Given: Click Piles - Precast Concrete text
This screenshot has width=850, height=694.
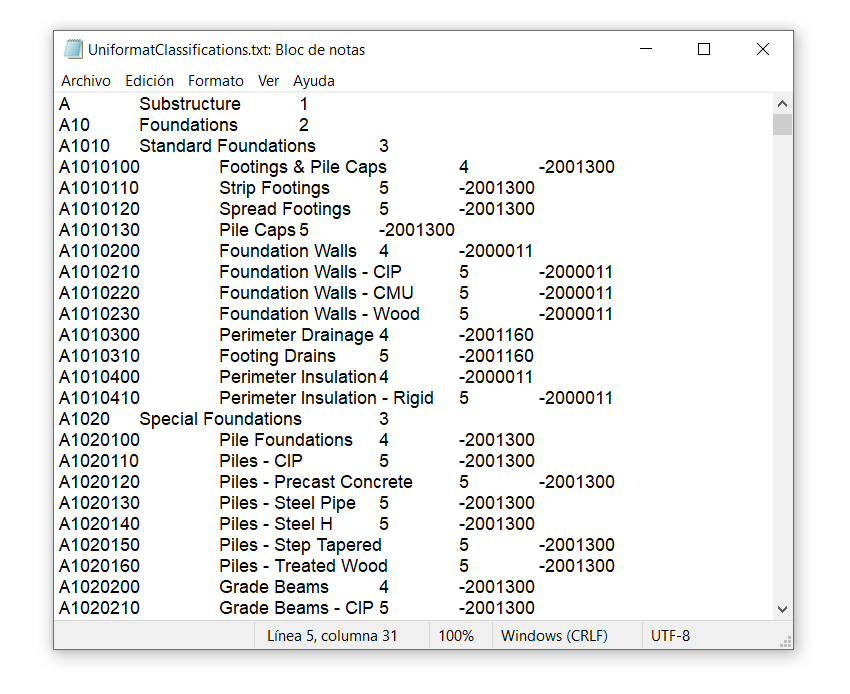Looking at the screenshot, I should tap(315, 483).
